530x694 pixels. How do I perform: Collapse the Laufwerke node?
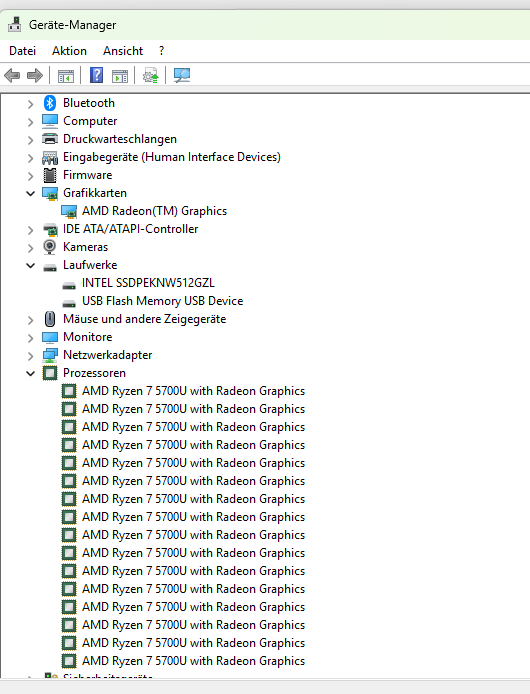[x=30, y=266]
